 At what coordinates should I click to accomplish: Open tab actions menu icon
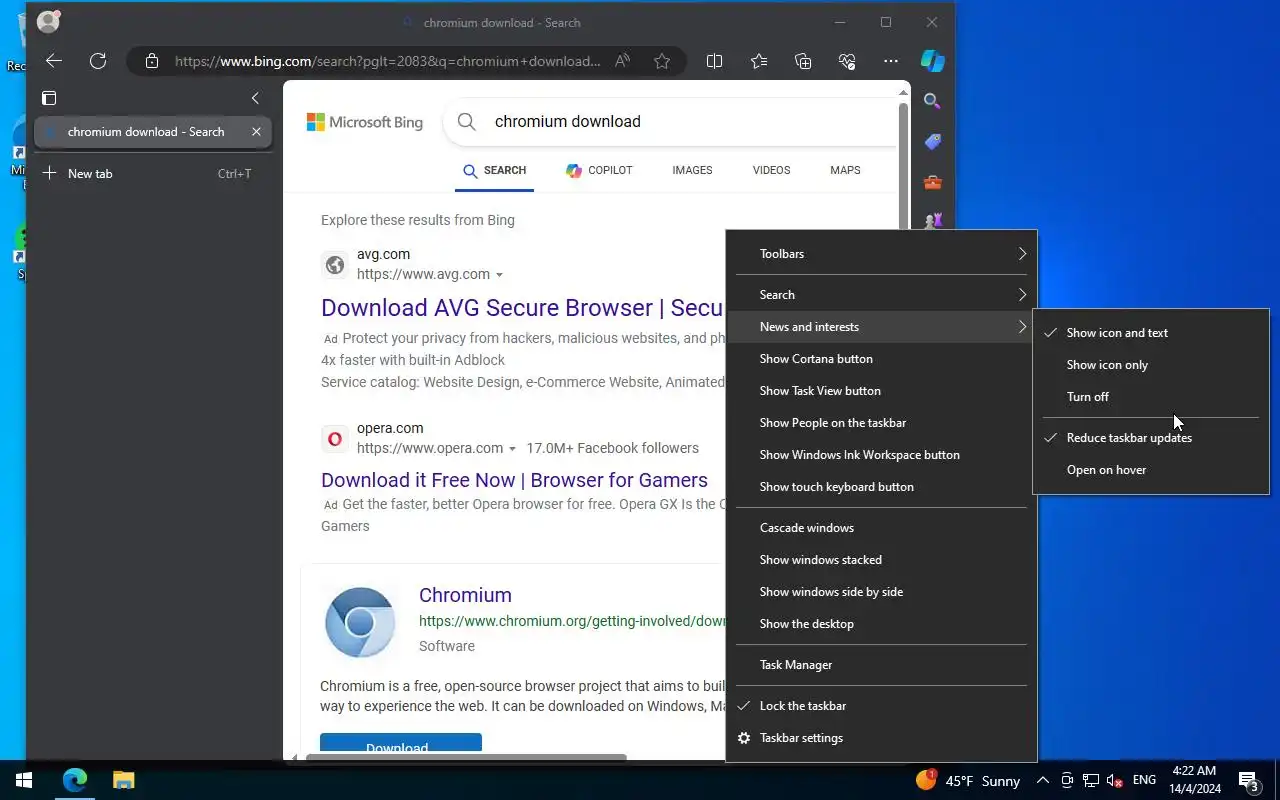click(48, 98)
